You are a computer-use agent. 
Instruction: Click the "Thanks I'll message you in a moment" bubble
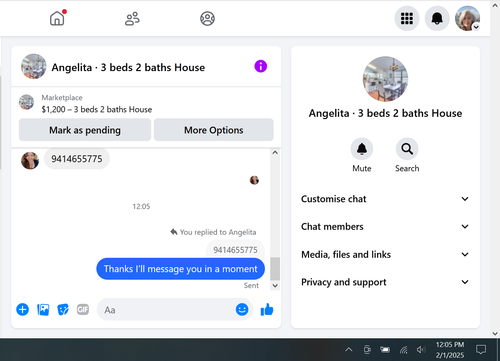coord(180,269)
